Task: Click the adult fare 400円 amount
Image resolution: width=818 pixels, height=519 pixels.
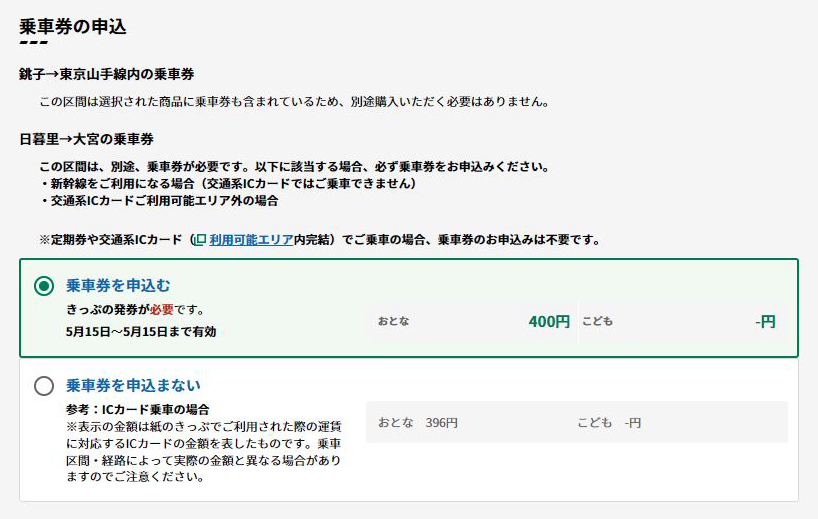Action: point(549,321)
